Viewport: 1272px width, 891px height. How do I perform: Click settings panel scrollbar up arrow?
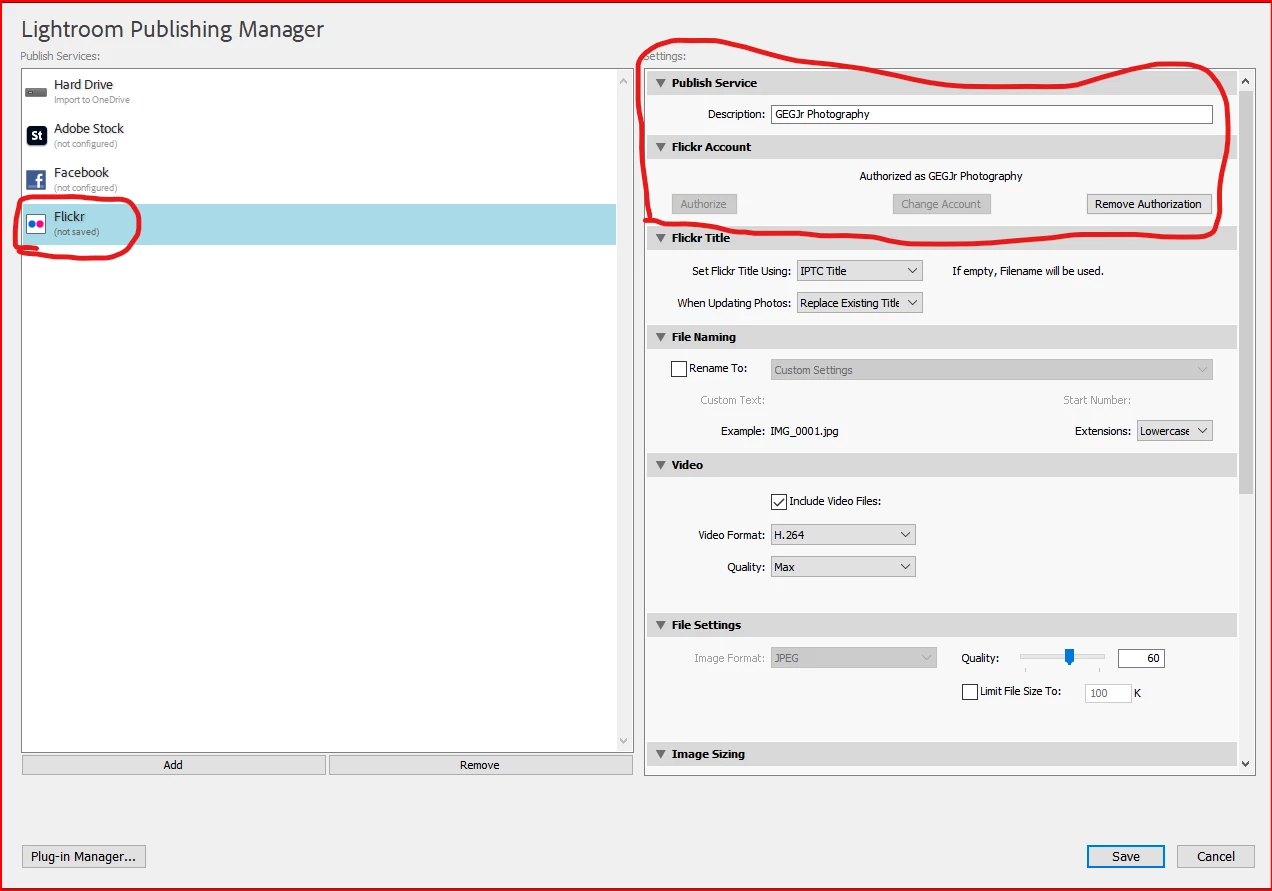click(x=1246, y=82)
